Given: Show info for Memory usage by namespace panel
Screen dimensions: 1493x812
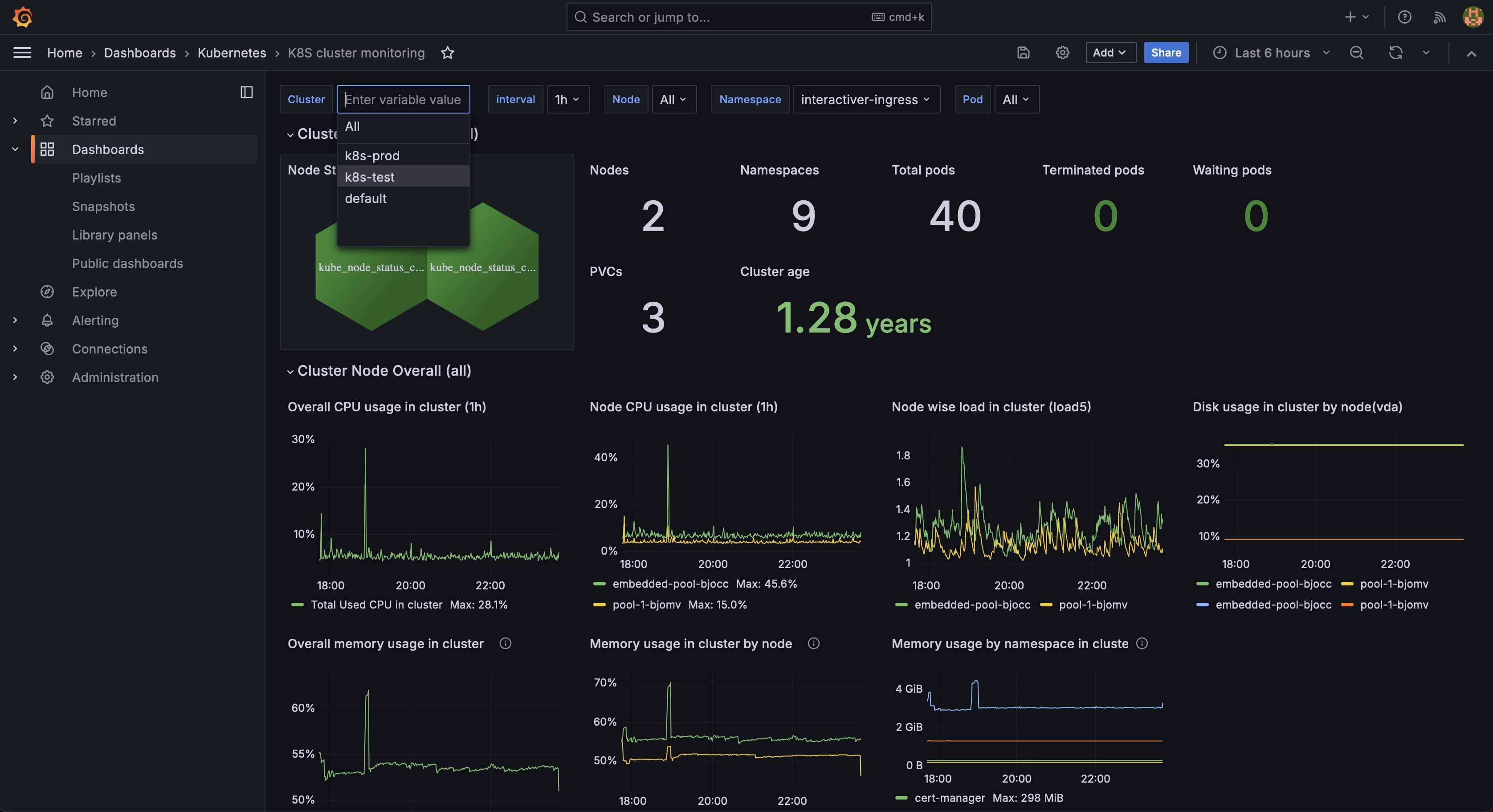Looking at the screenshot, I should (x=1142, y=643).
